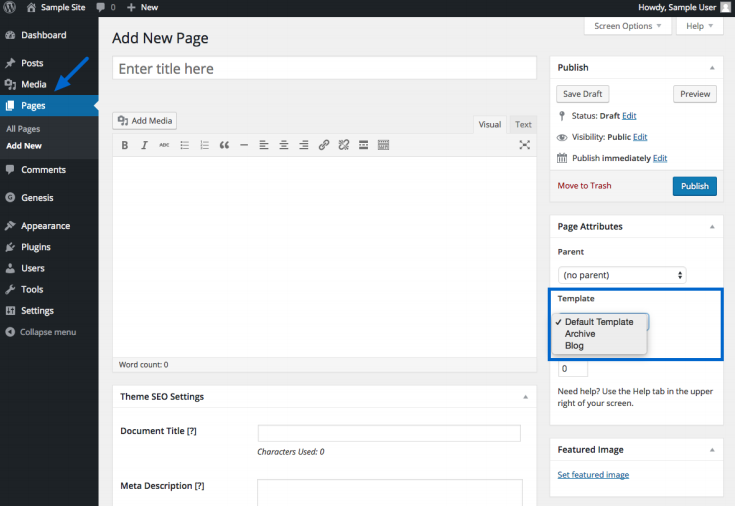Viewport: 735px width, 506px height.
Task: Click the blue Publish button
Action: click(x=694, y=186)
